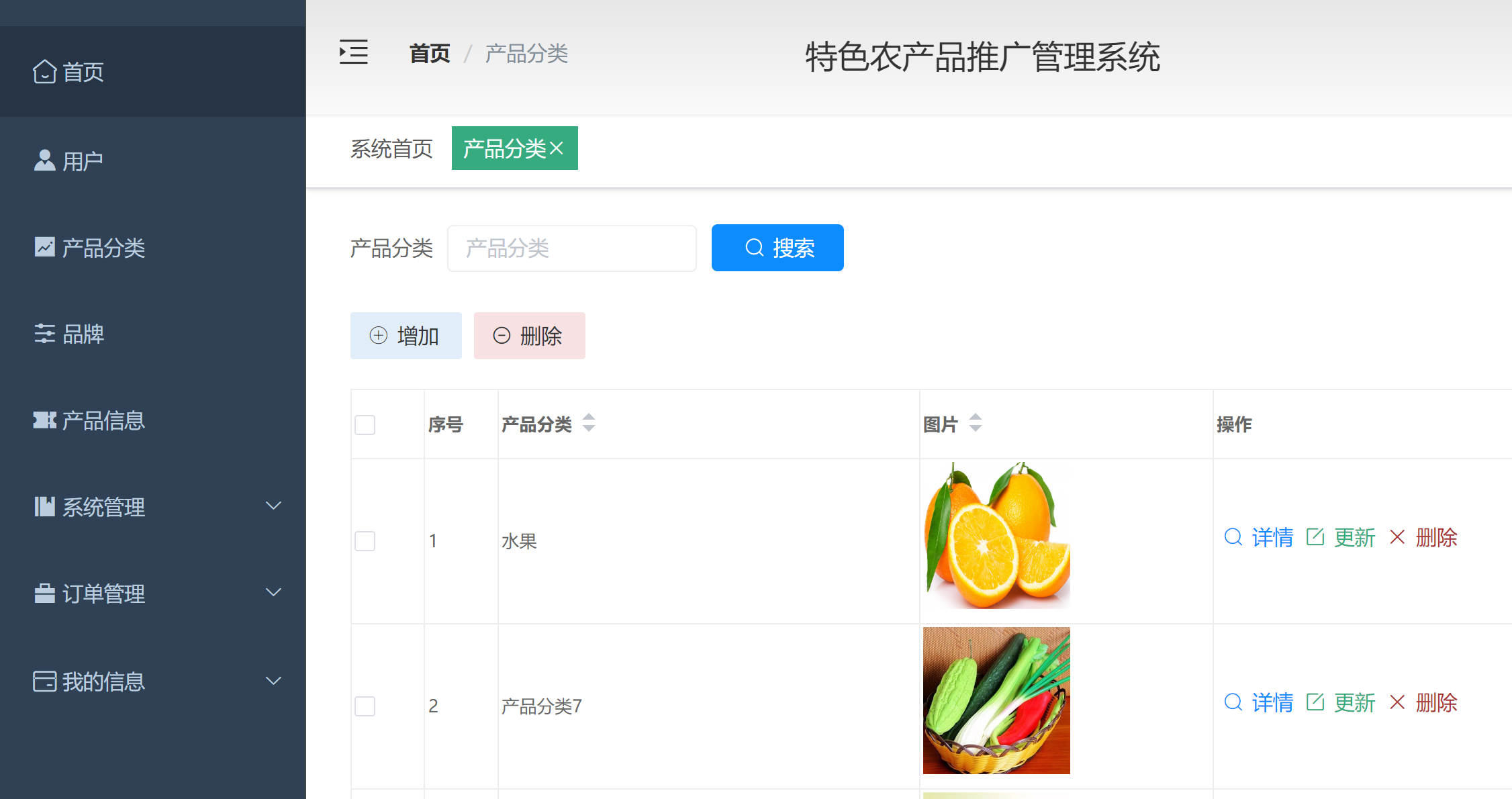This screenshot has height=799, width=1512.
Task: Click the edit icon in 水果 row's 更新
Action: (1315, 536)
